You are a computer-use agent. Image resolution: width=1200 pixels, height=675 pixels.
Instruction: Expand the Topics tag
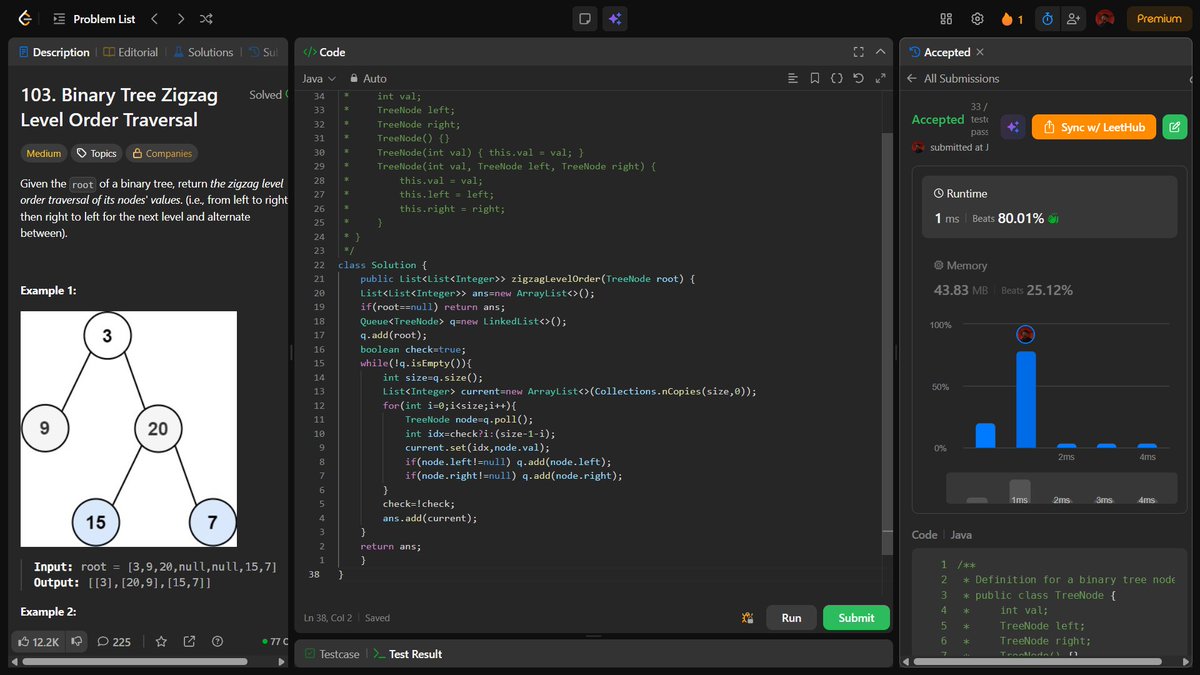96,153
